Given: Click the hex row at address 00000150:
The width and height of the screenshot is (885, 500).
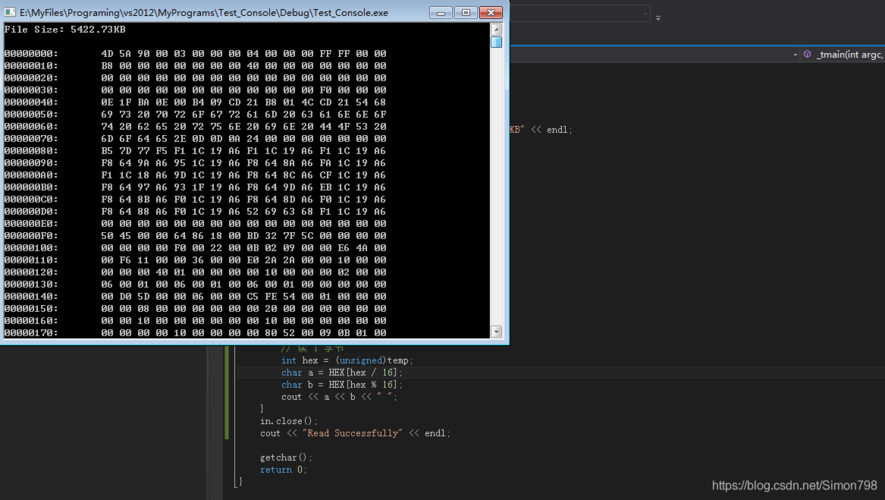Looking at the screenshot, I should (195, 308).
